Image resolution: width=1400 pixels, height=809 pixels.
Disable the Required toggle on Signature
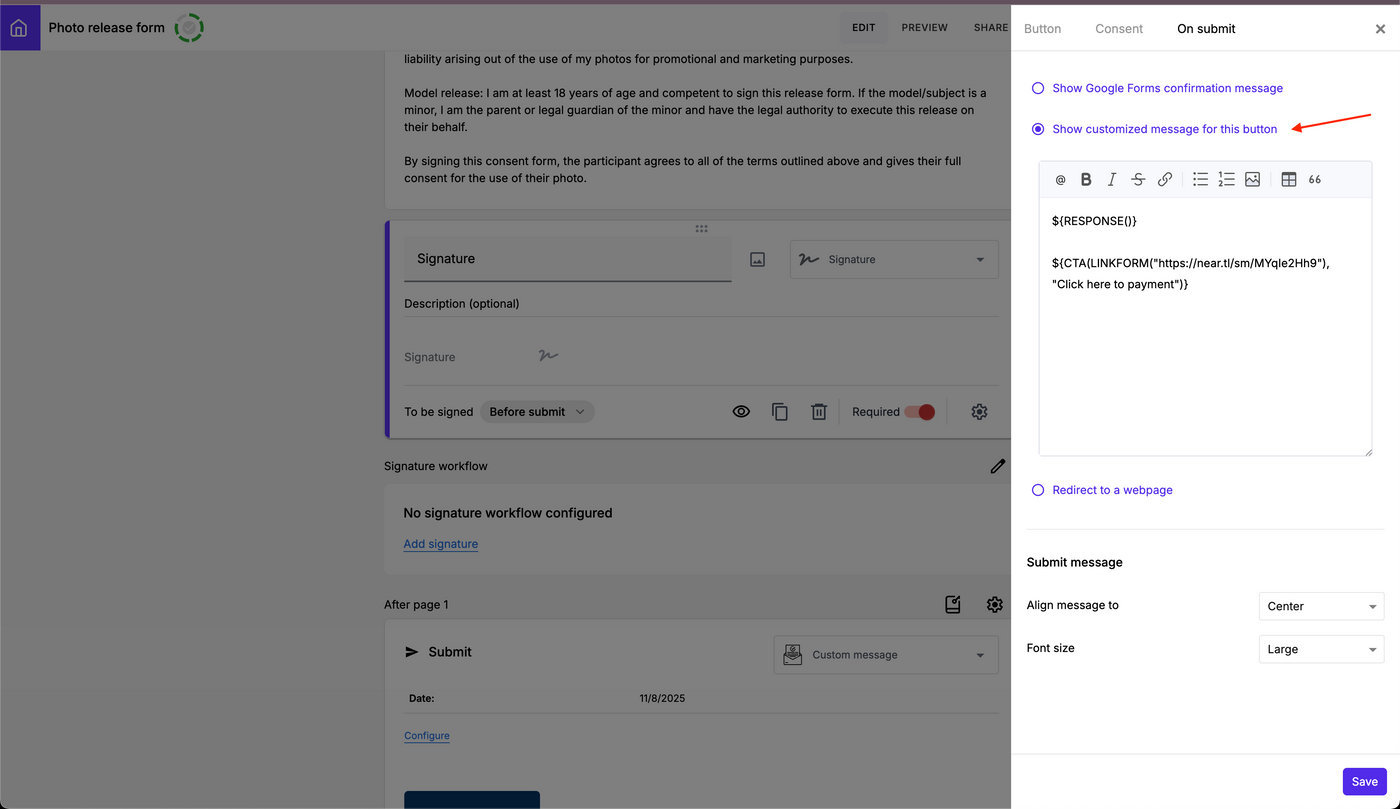pos(920,411)
